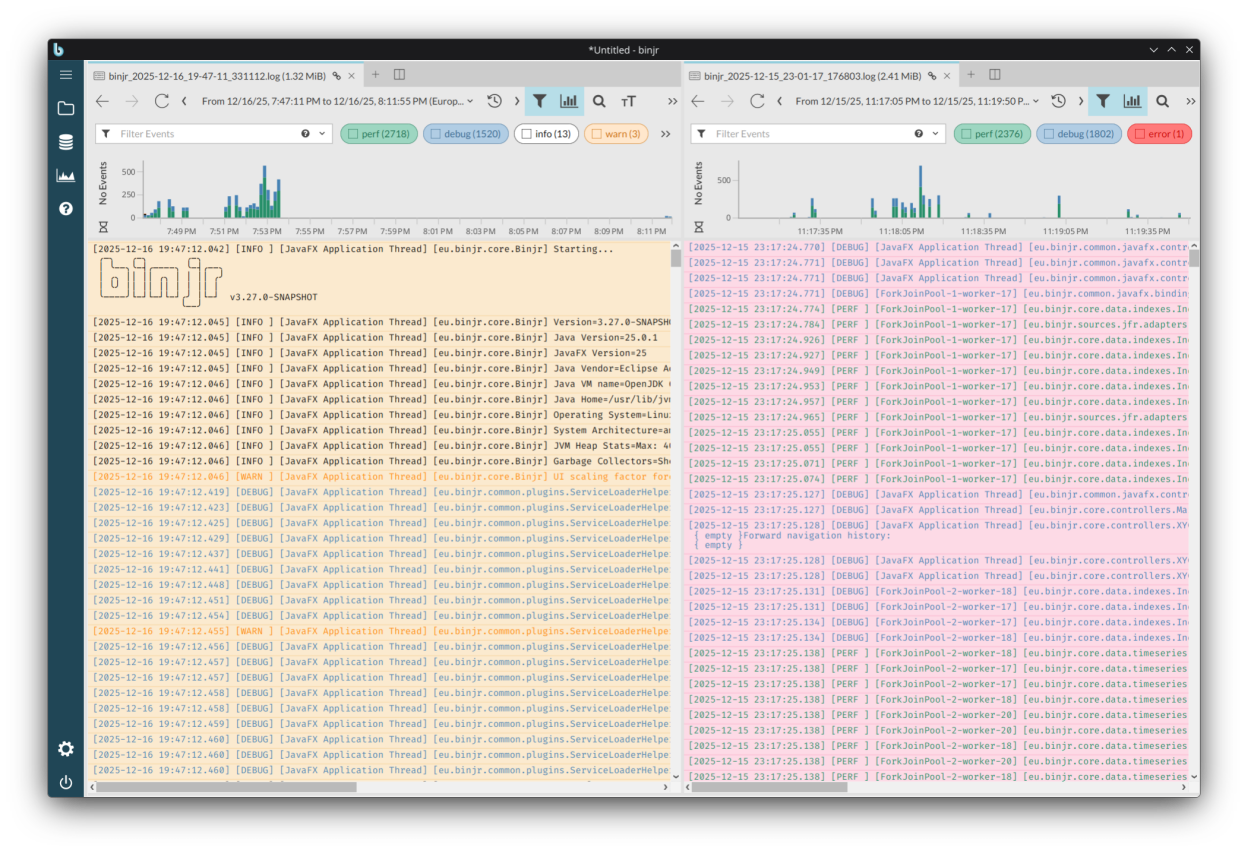Check the perf (2718) severity filter

point(379,134)
